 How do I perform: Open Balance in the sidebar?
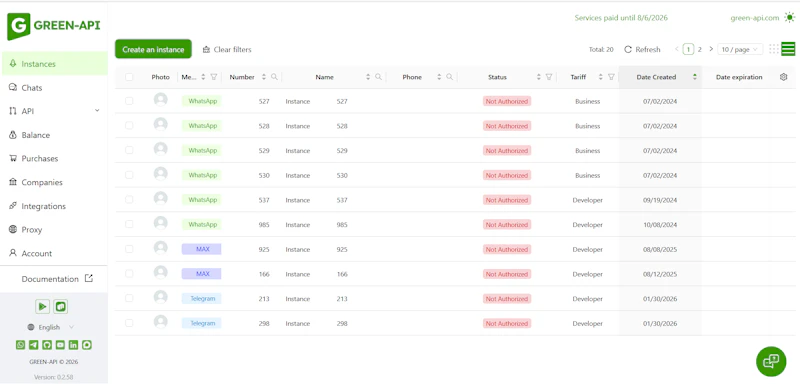pyautogui.click(x=55, y=135)
